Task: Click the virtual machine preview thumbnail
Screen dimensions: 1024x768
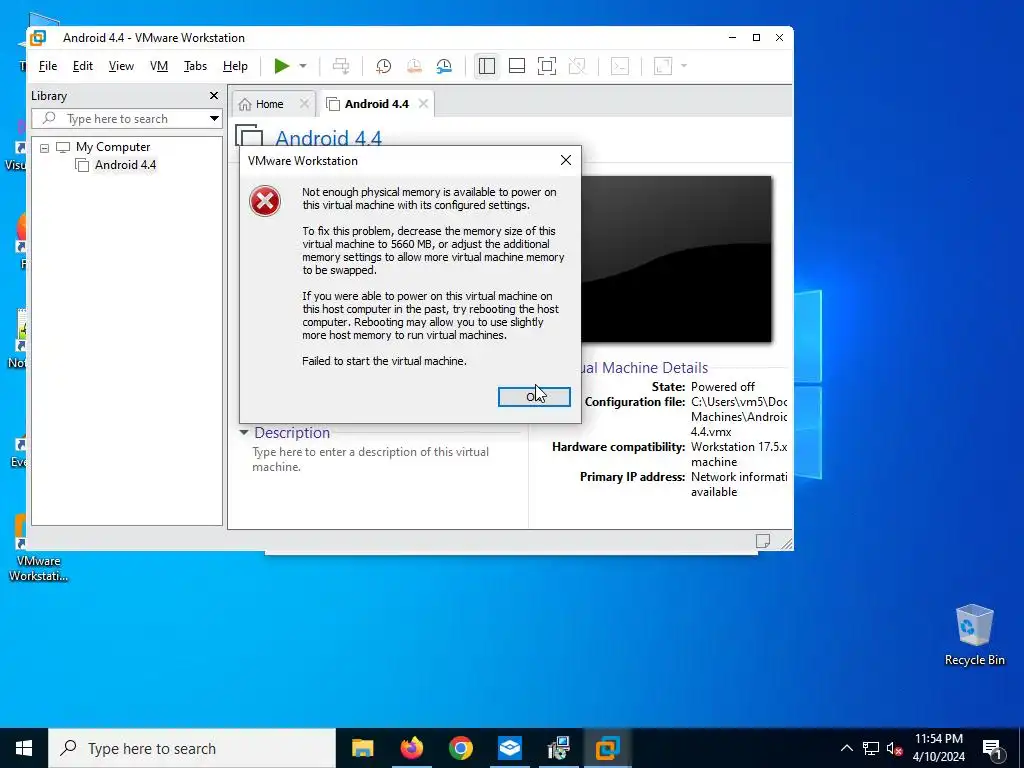Action: [x=676, y=259]
